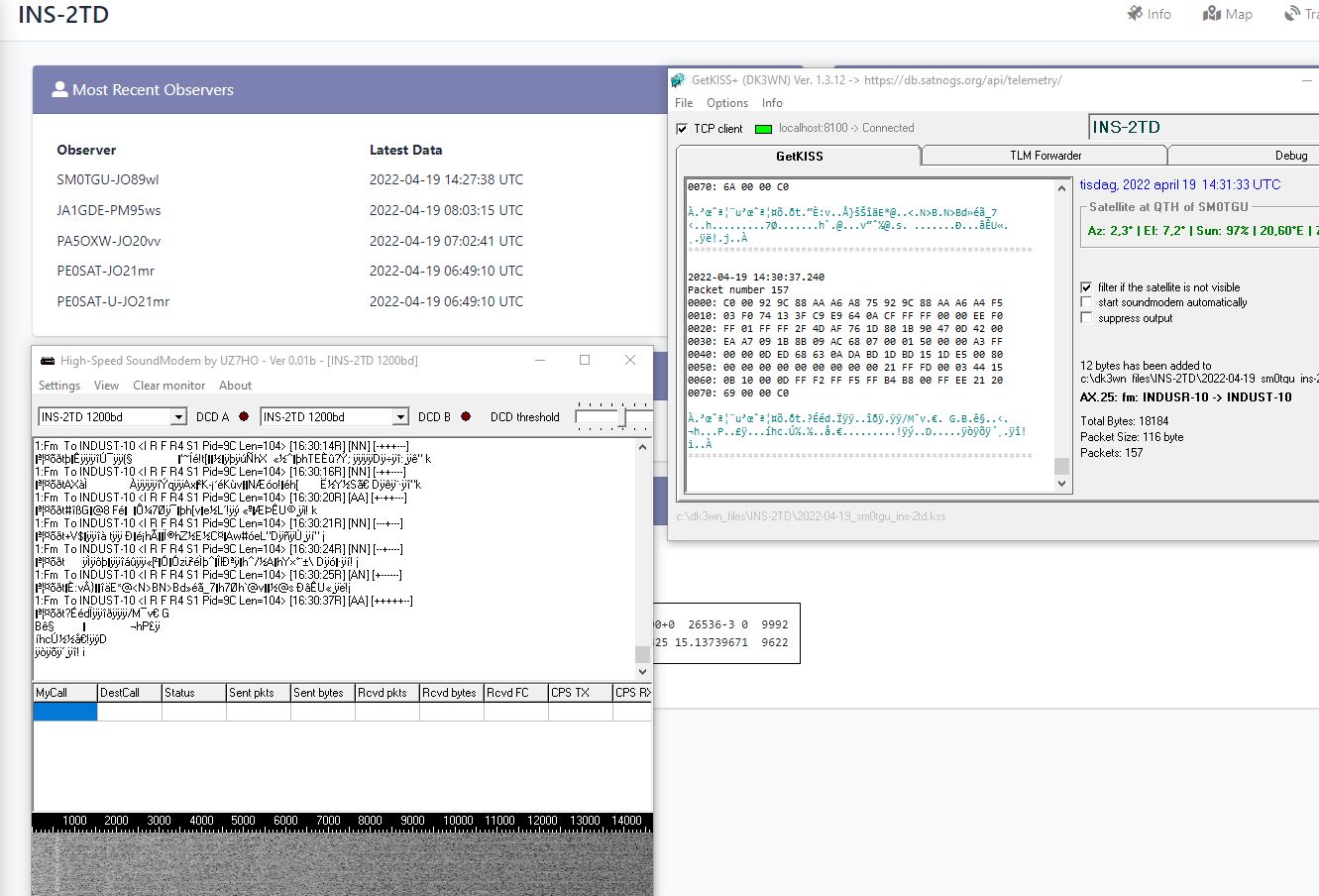Click the green TCP connection status indicator
Screen dimensions: 1319x896
coord(762,128)
